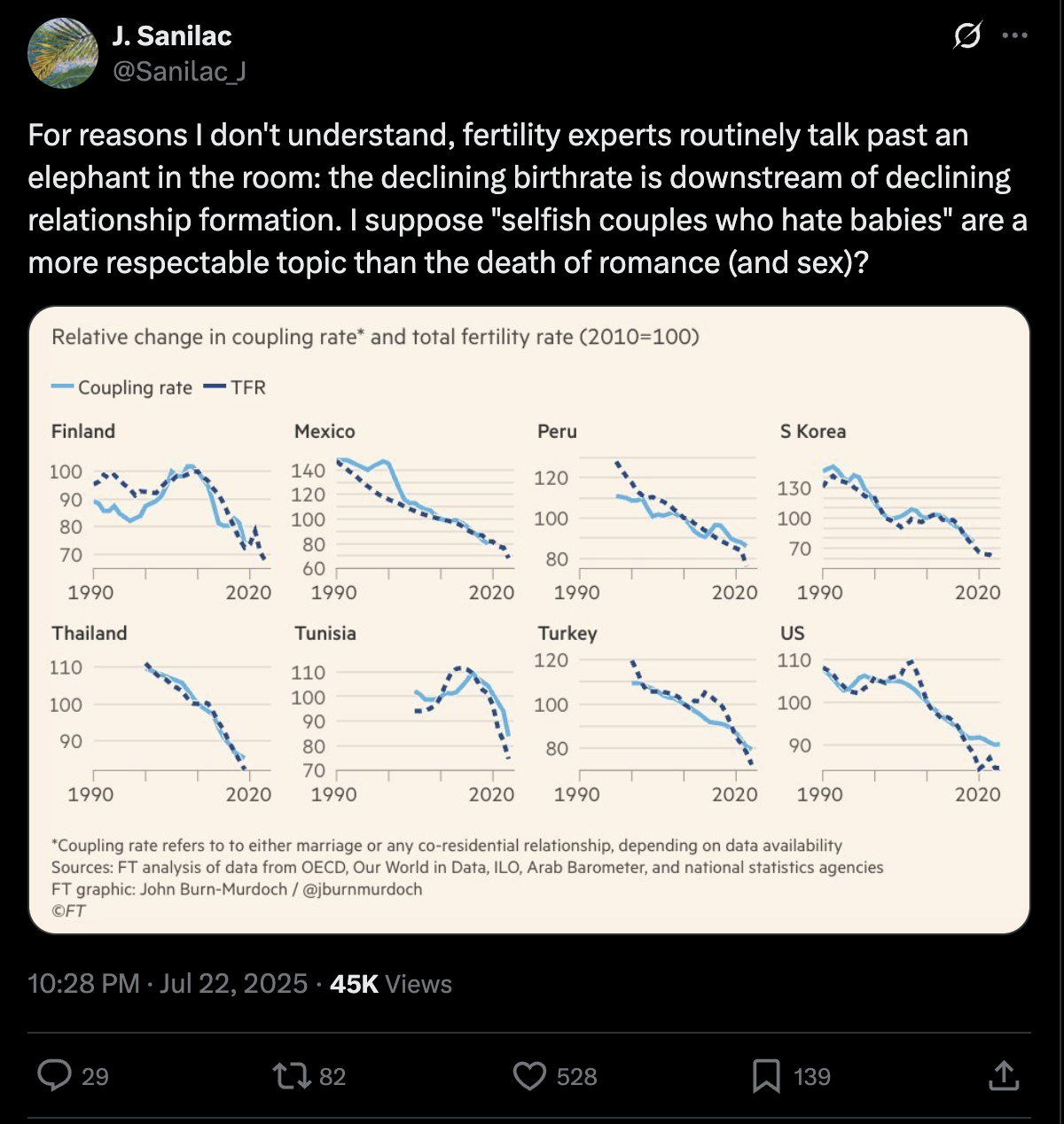Click the 528 likes count
The image size is (1064, 1124).
pyautogui.click(x=576, y=1076)
